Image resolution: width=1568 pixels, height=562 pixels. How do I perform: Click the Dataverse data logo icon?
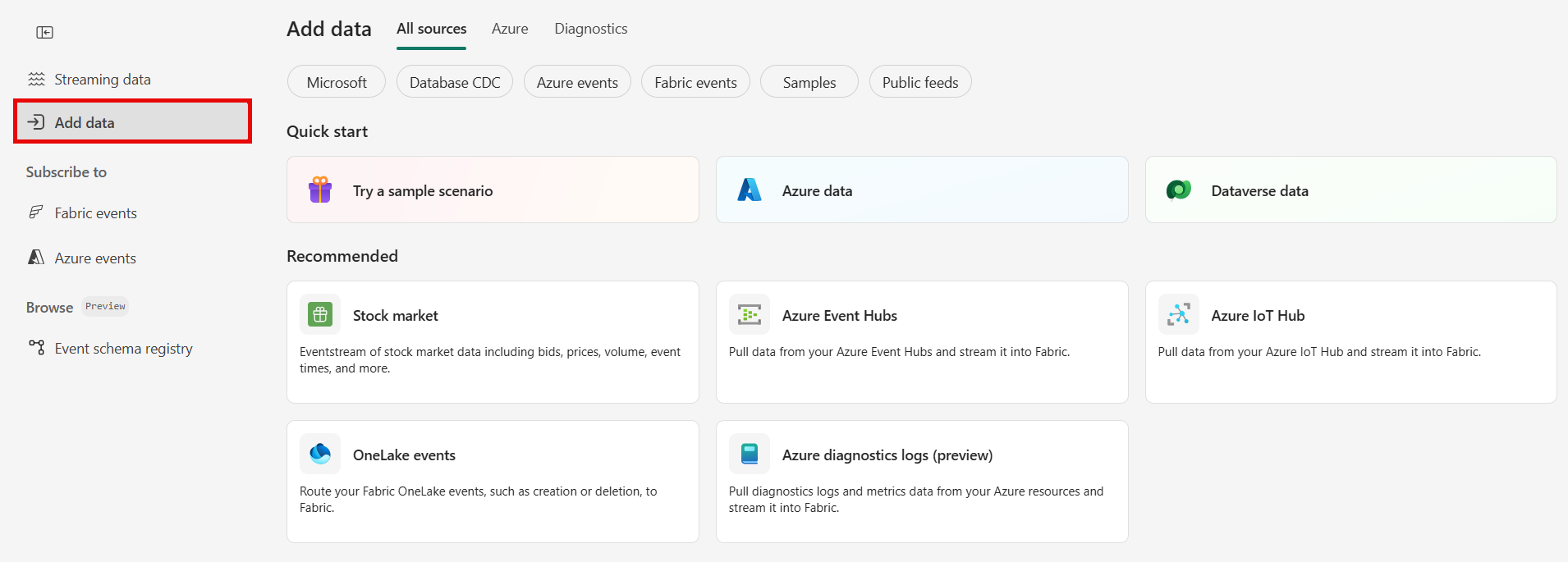[1178, 190]
